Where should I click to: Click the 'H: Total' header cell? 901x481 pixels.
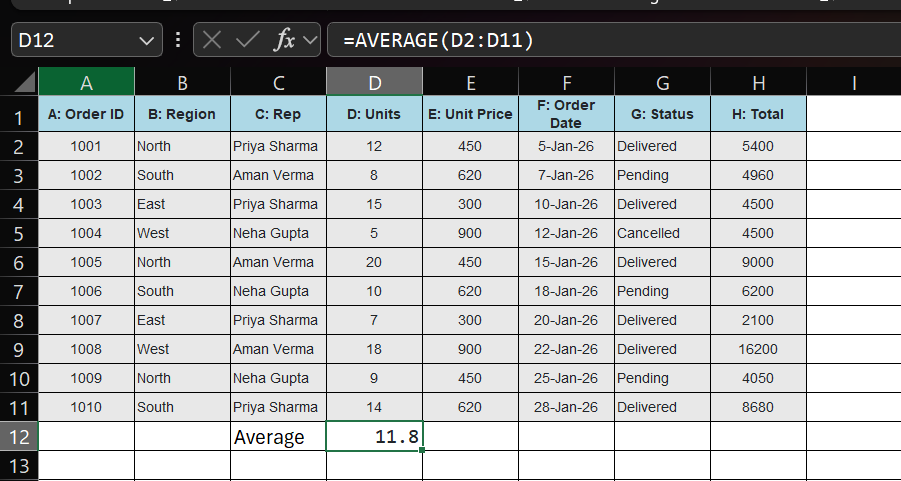[758, 114]
